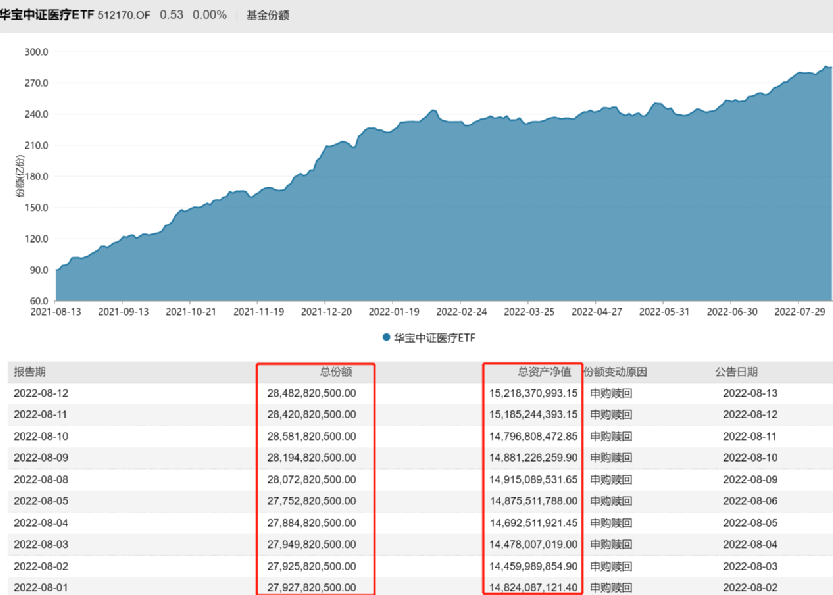Toggle the 华宝中证医疗ETF legend dot
This screenshot has height=595, width=833.
pyautogui.click(x=386, y=338)
